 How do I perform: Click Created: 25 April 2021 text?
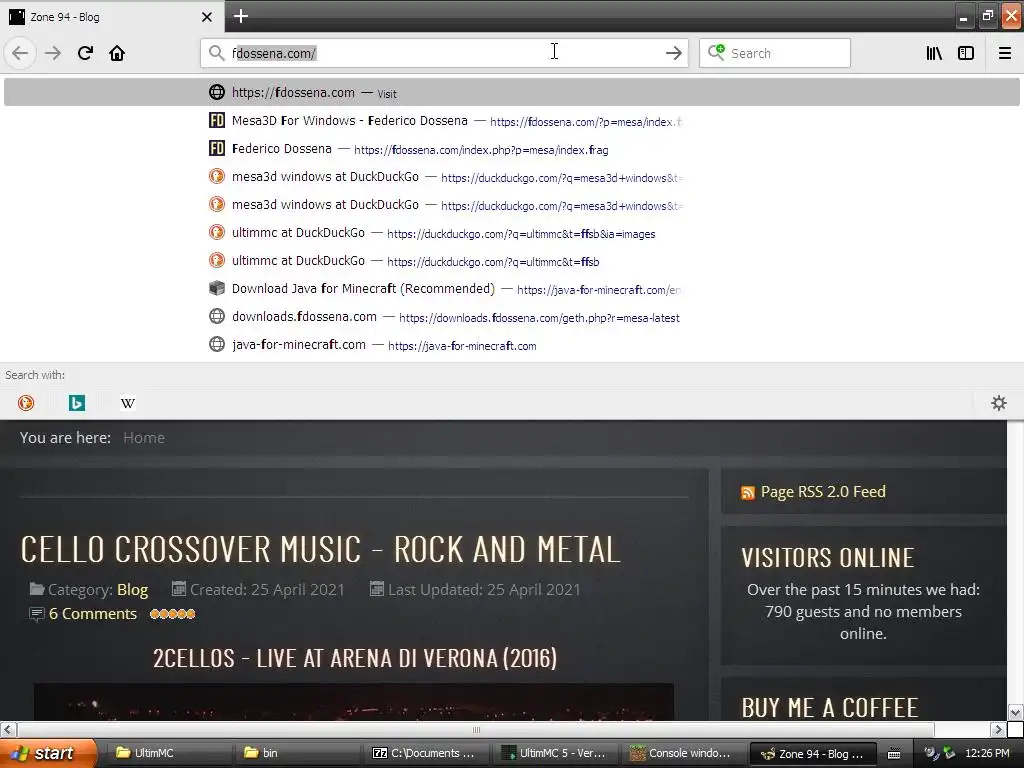pyautogui.click(x=267, y=590)
